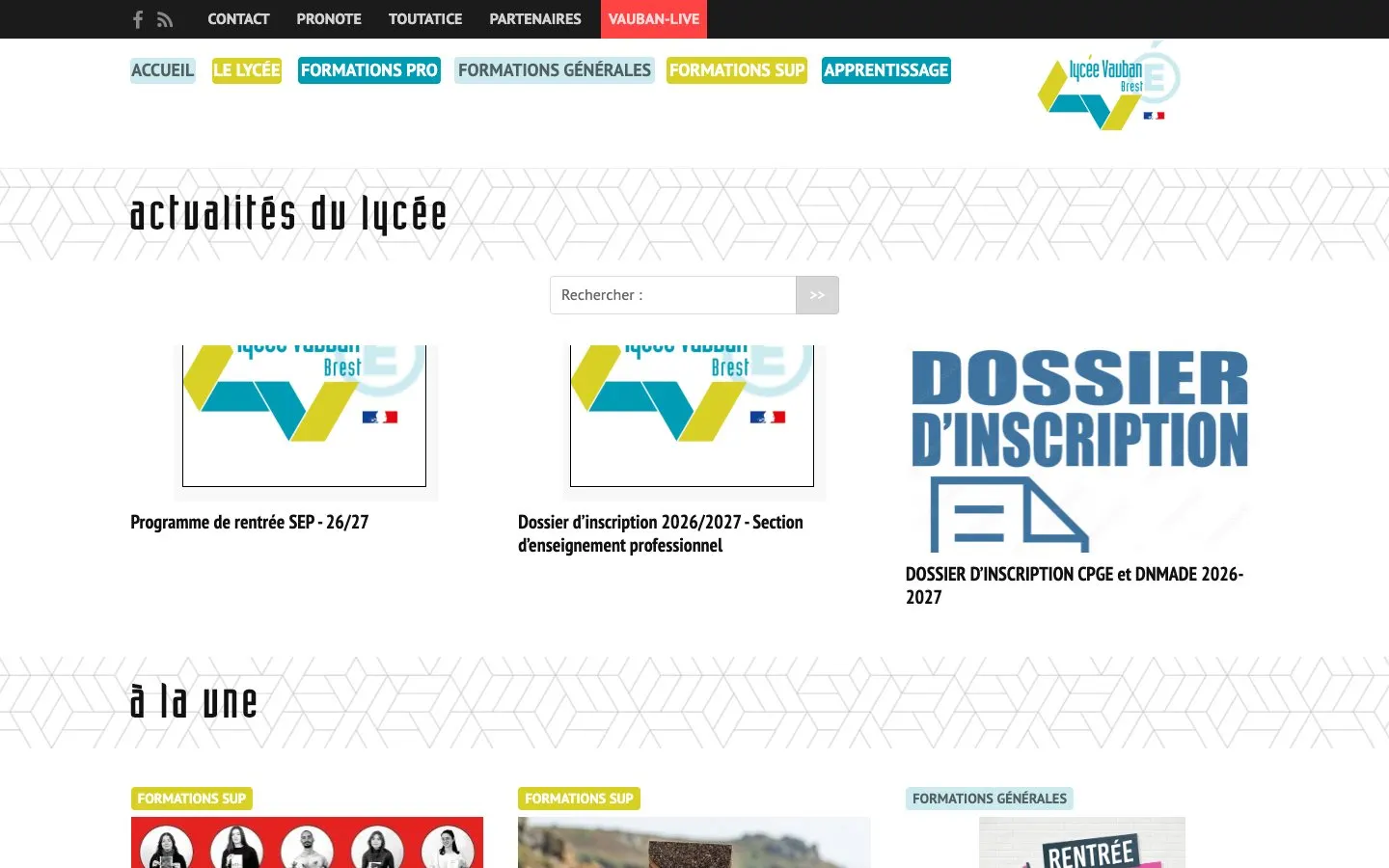This screenshot has width=1389, height=868.
Task: Open the RENTRÉE article image
Action: point(1082,843)
